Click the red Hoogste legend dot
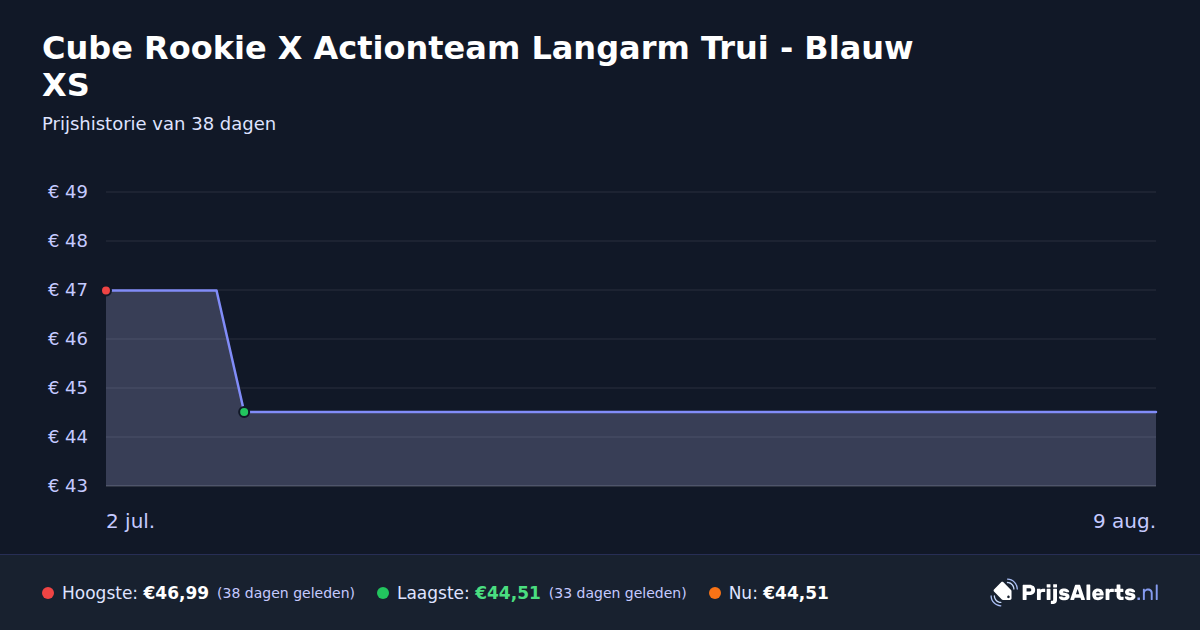1200x630 pixels. tap(48, 593)
